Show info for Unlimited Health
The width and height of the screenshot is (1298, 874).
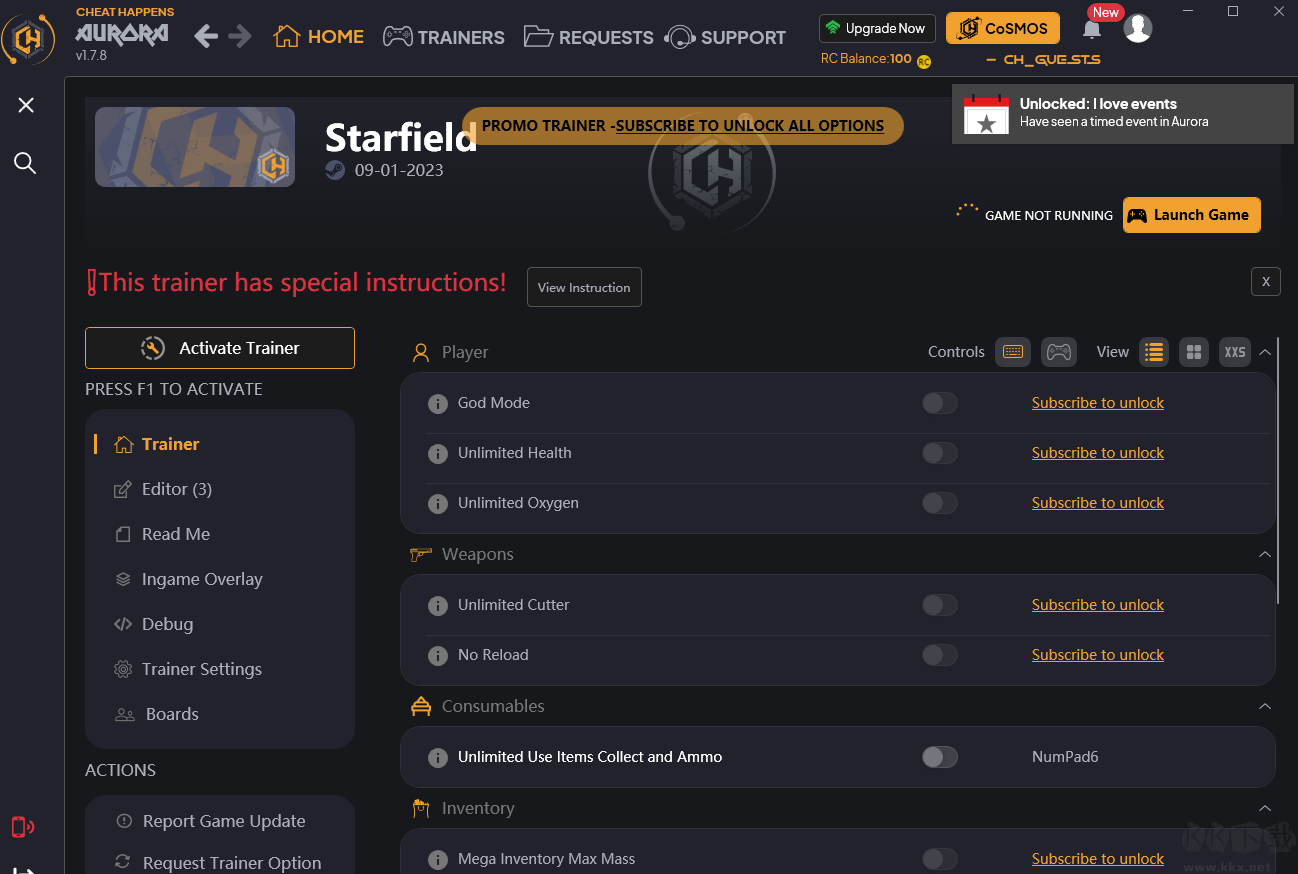(437, 454)
